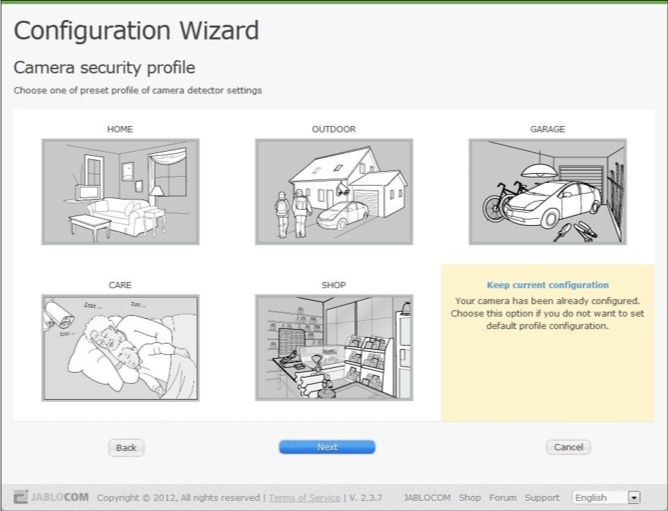668x511 pixels.
Task: Open the Terms of Service link
Action: tap(305, 497)
